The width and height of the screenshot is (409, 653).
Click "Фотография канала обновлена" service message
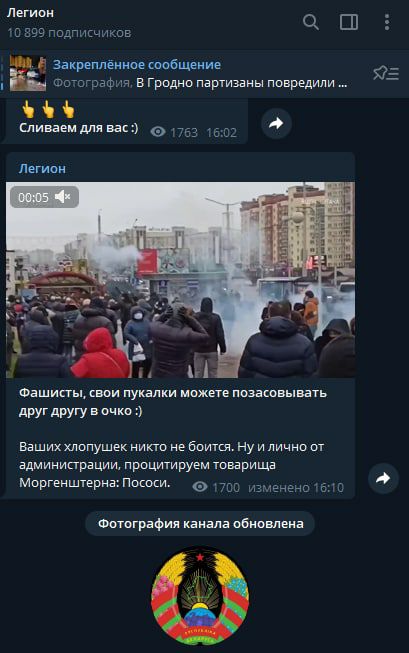[200, 523]
